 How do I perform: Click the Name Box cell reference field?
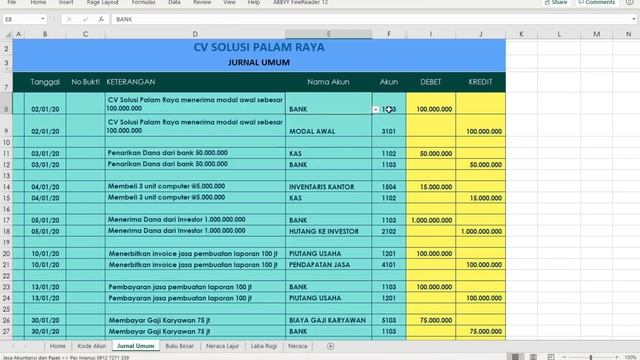[x=21, y=19]
